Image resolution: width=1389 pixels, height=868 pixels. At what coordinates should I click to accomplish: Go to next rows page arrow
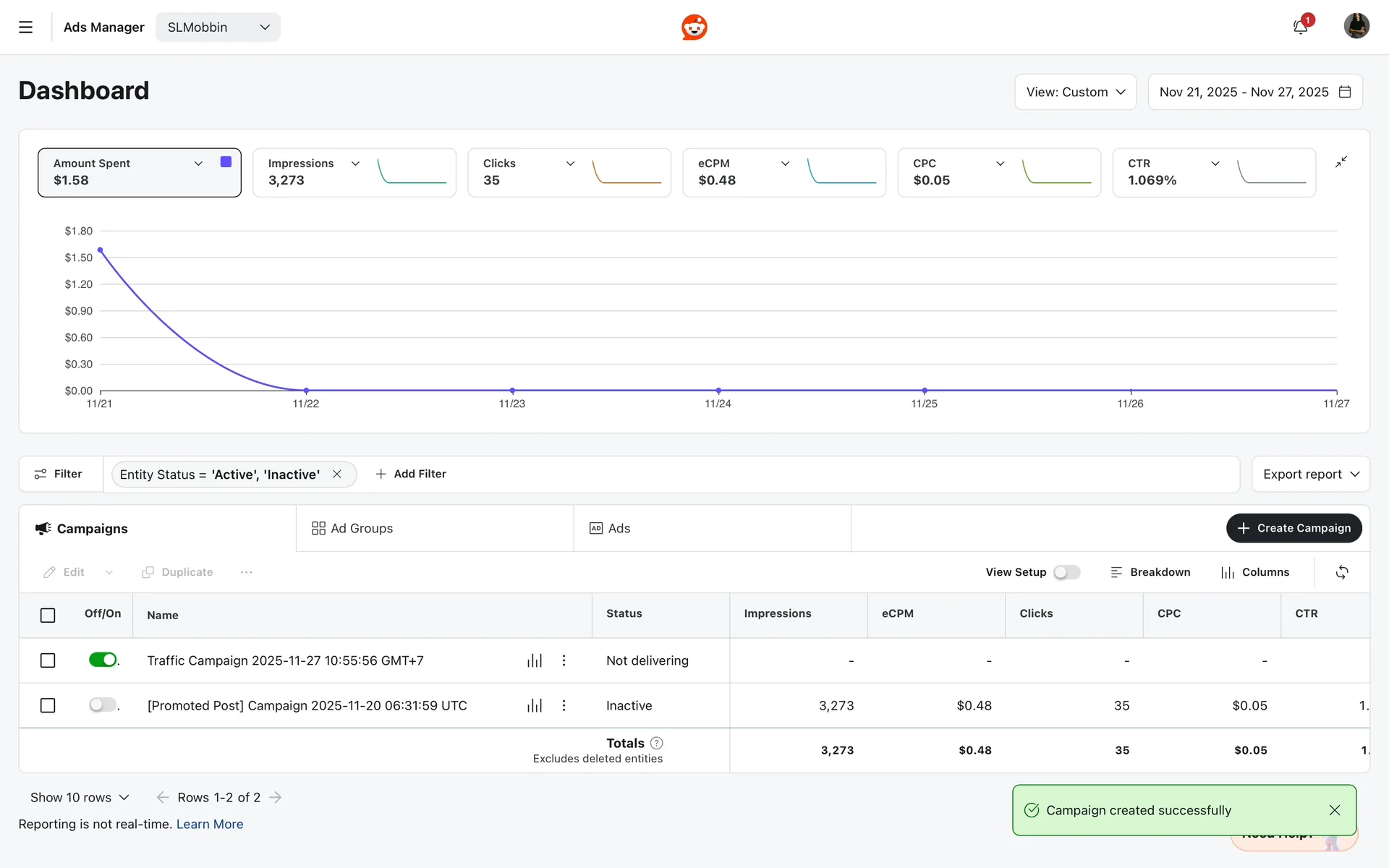(276, 797)
